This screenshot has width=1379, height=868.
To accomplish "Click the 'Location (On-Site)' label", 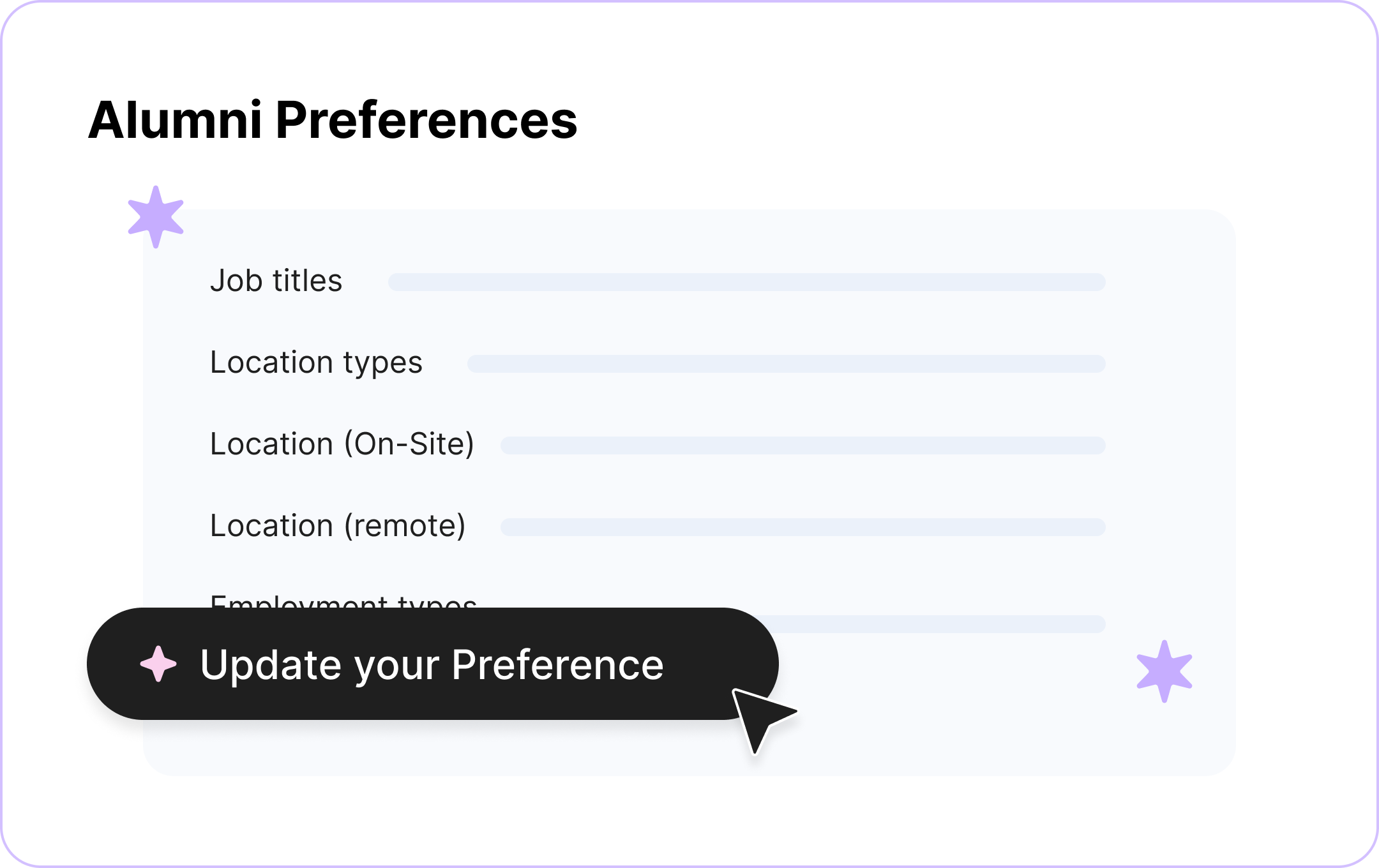I will click(x=342, y=444).
